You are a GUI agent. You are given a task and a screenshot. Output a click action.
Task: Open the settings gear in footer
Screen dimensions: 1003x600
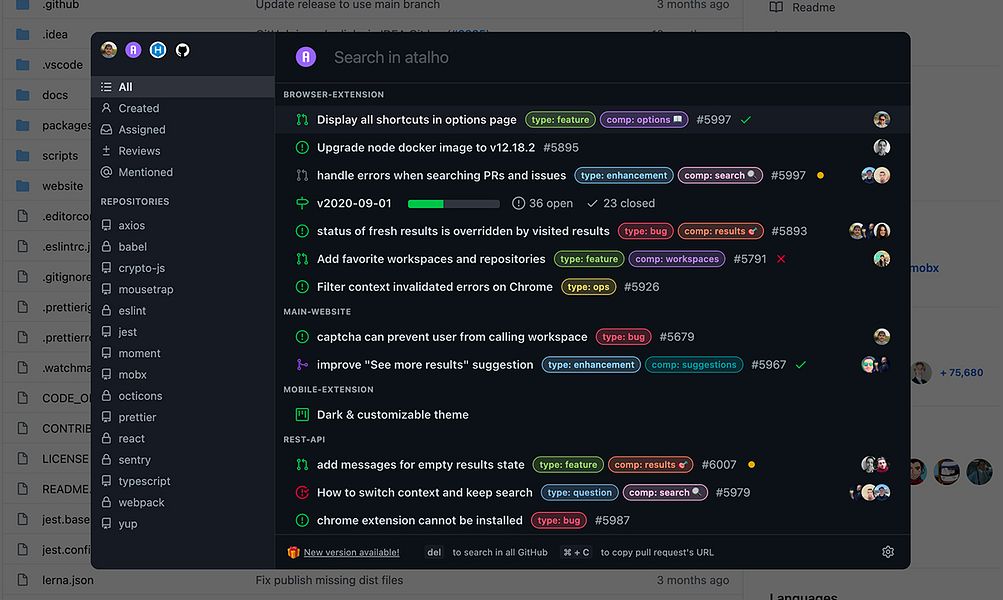(x=888, y=551)
